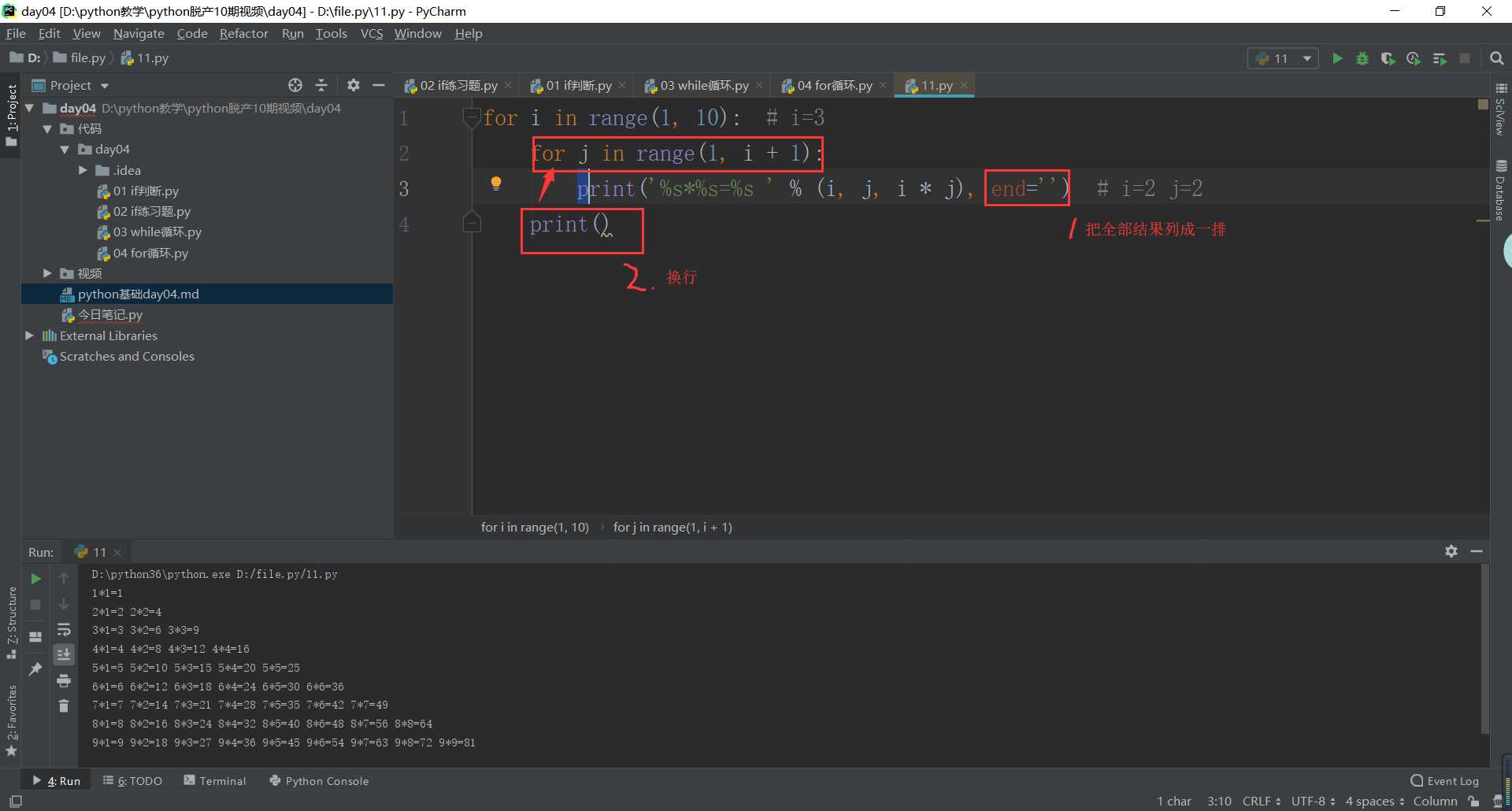Collapse all in Project panel
This screenshot has width=1512, height=811.
[x=321, y=85]
